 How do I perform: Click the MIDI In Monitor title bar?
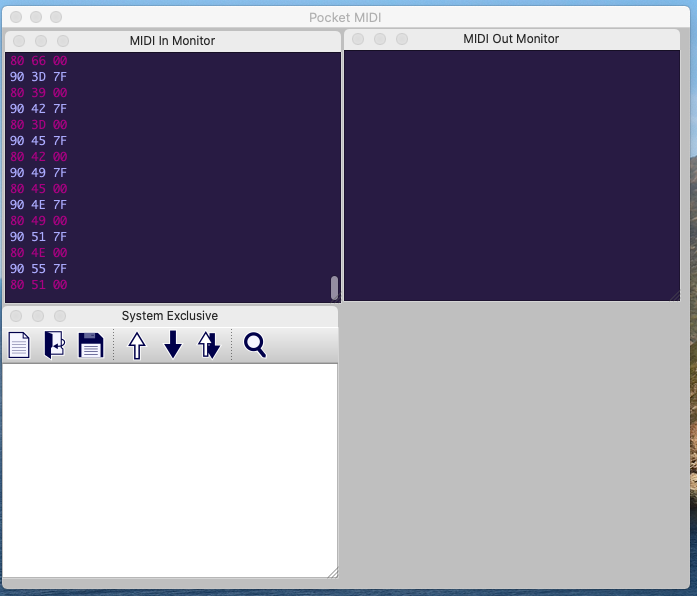(172, 41)
